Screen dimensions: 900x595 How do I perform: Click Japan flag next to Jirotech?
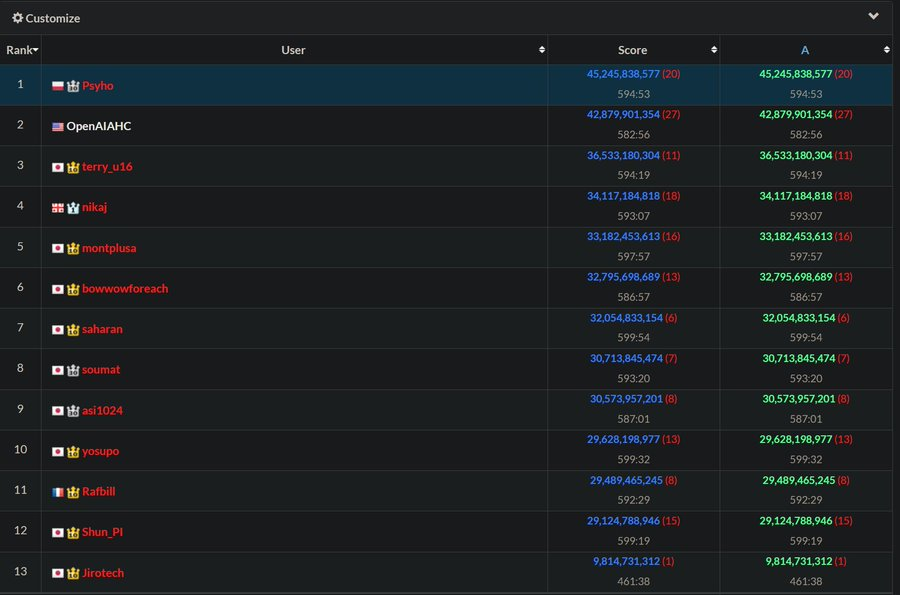click(x=57, y=573)
